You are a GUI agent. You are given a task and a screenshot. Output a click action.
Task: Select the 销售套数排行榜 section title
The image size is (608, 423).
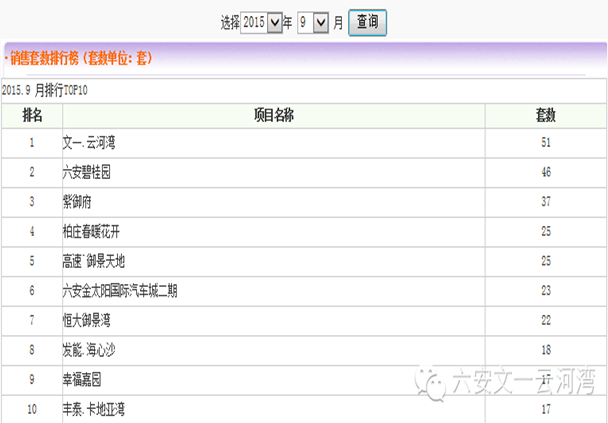81,58
